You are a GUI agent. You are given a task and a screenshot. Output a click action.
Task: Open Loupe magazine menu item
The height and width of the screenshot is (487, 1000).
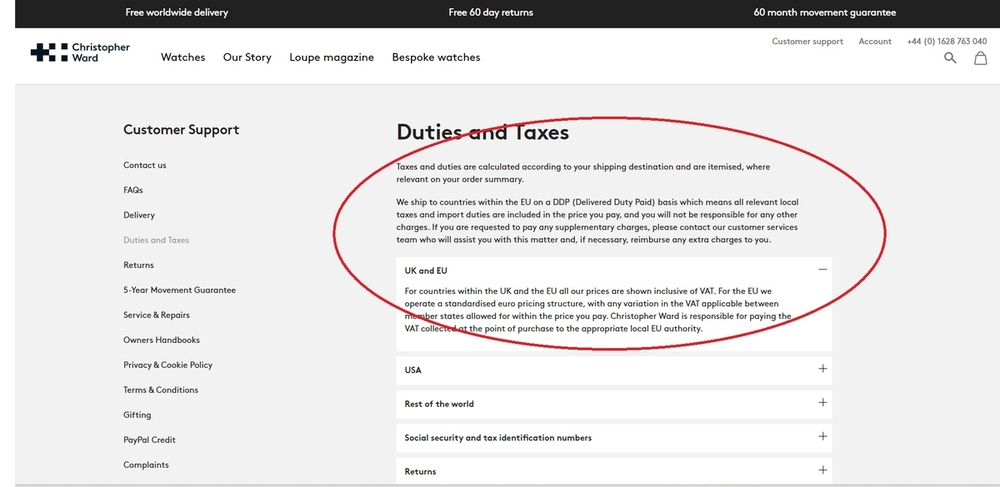(x=332, y=57)
